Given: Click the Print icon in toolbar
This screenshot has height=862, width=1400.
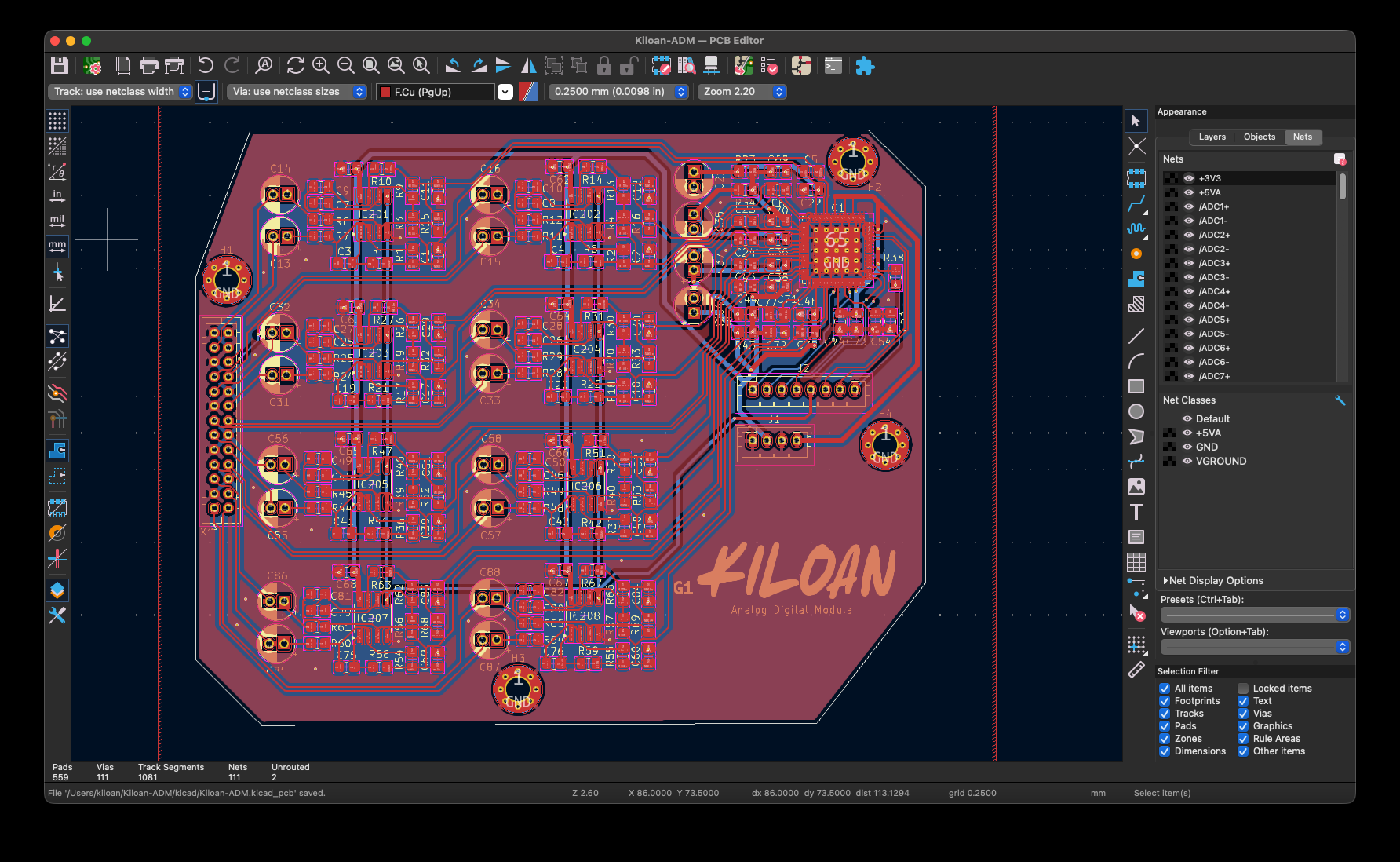Looking at the screenshot, I should click(x=148, y=66).
